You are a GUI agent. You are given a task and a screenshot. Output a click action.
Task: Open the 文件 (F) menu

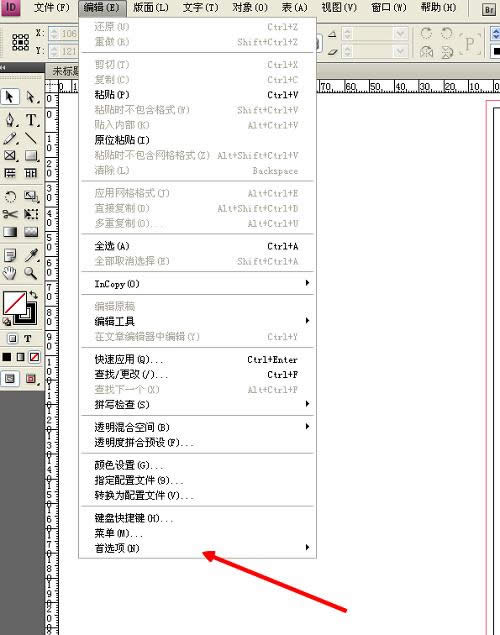coord(52,7)
